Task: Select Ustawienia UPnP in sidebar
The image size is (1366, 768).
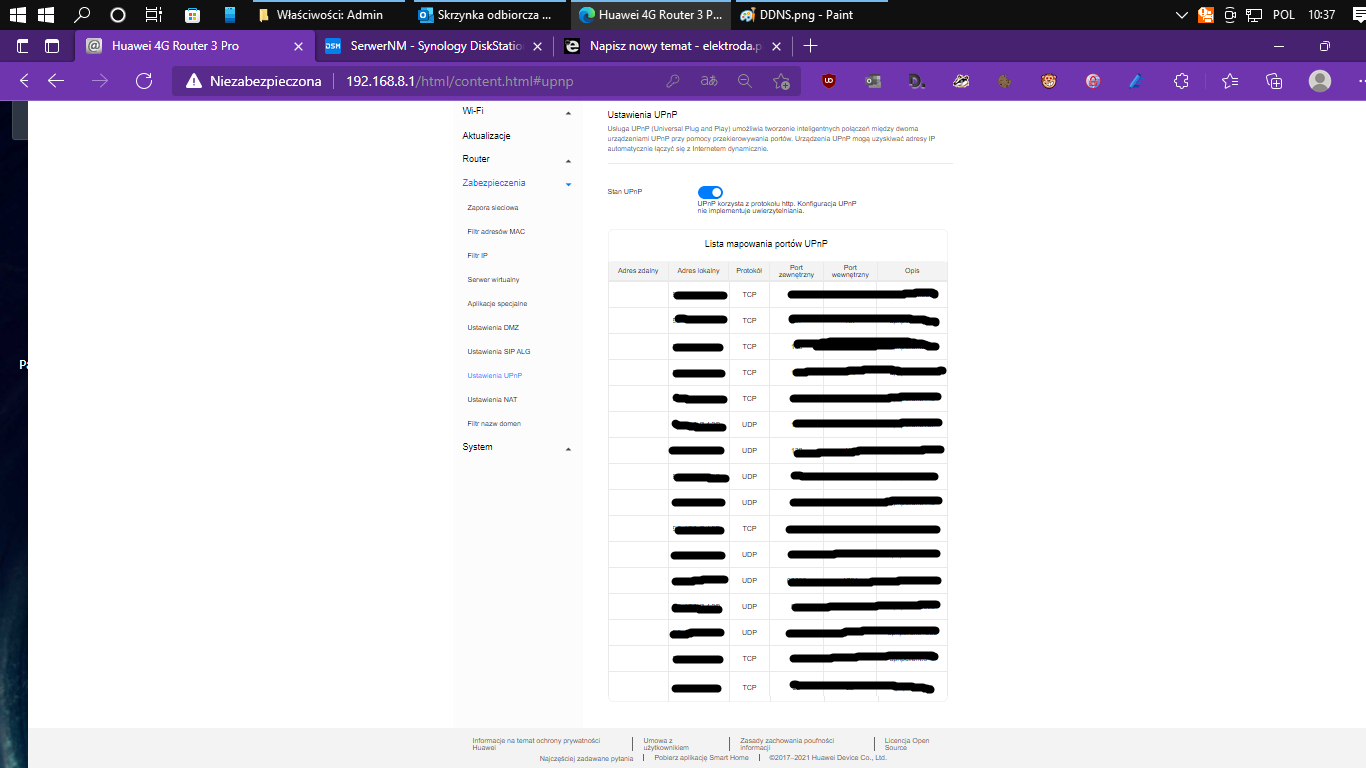Action: point(495,375)
